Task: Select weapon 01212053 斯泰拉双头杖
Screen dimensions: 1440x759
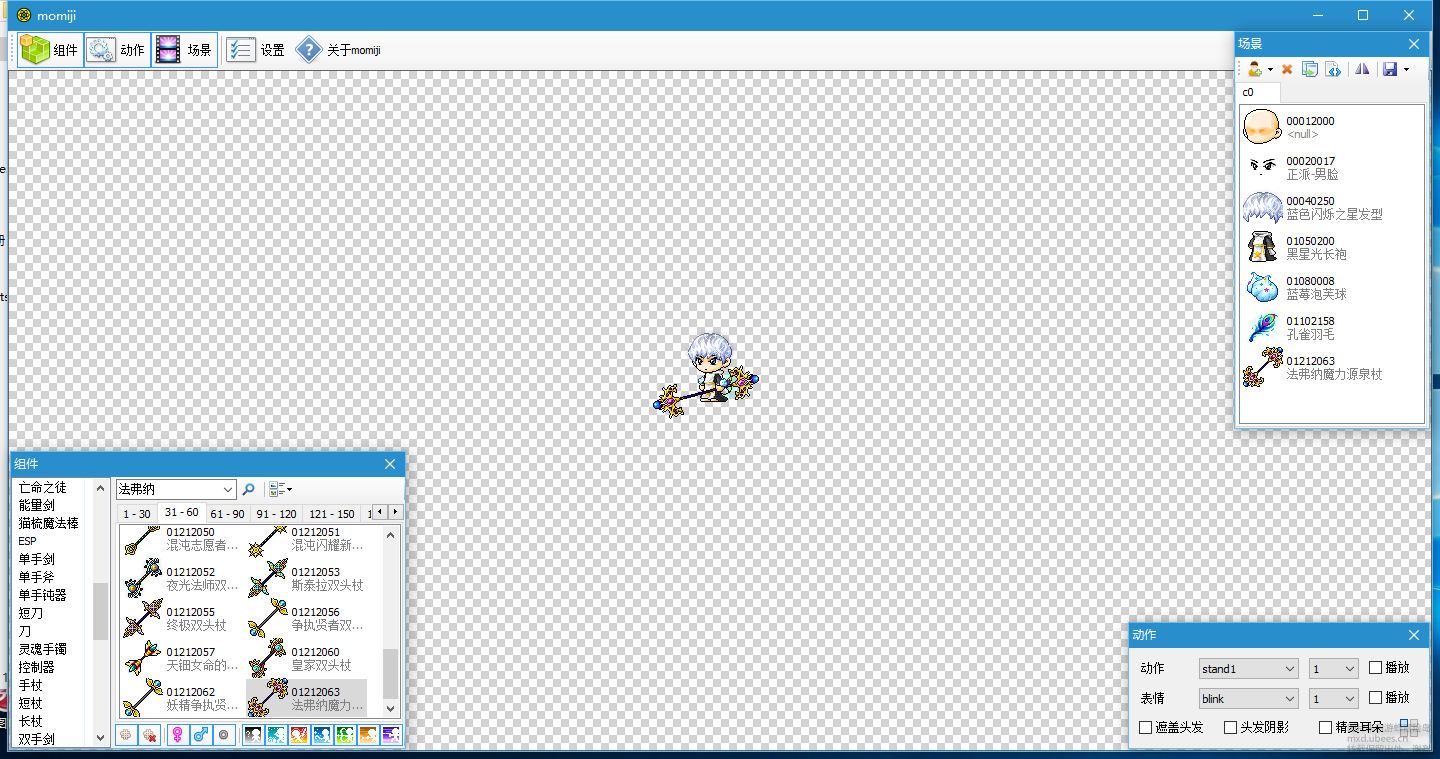Action: 307,578
